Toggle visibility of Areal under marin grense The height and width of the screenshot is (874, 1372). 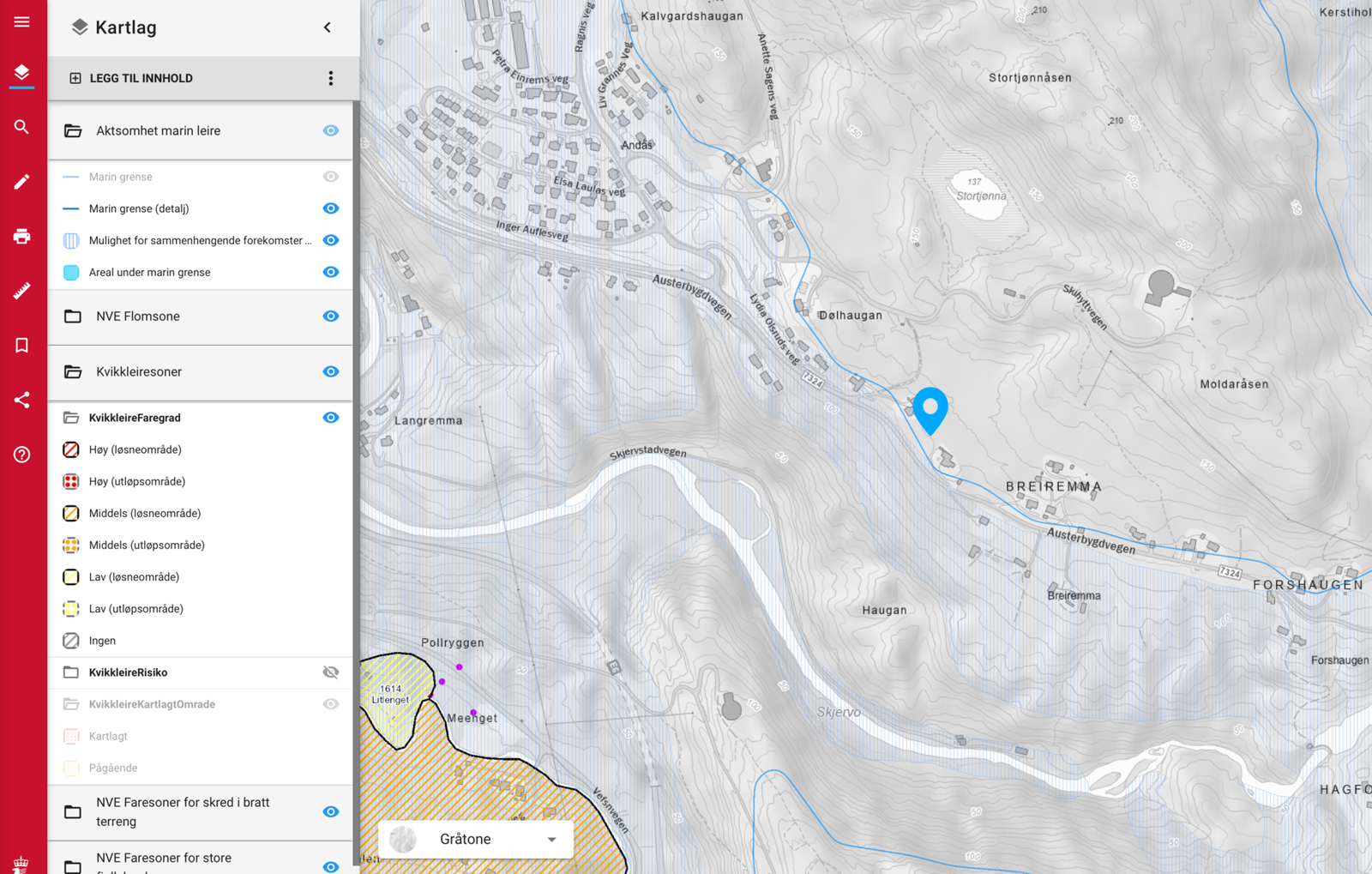[331, 272]
